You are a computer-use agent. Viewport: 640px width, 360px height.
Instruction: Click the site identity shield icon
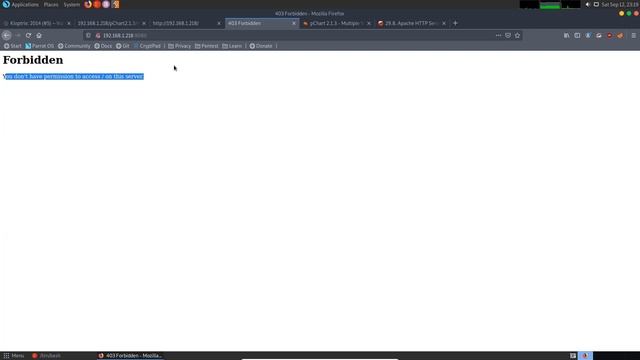(x=88, y=36)
